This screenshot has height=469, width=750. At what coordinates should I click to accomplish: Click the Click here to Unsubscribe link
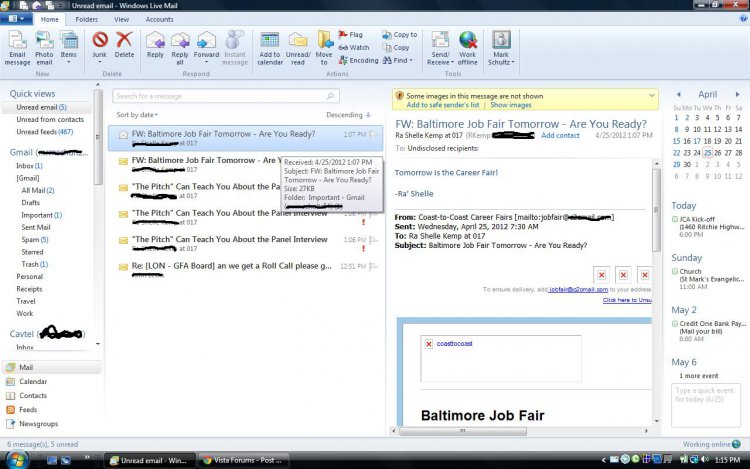627,300
